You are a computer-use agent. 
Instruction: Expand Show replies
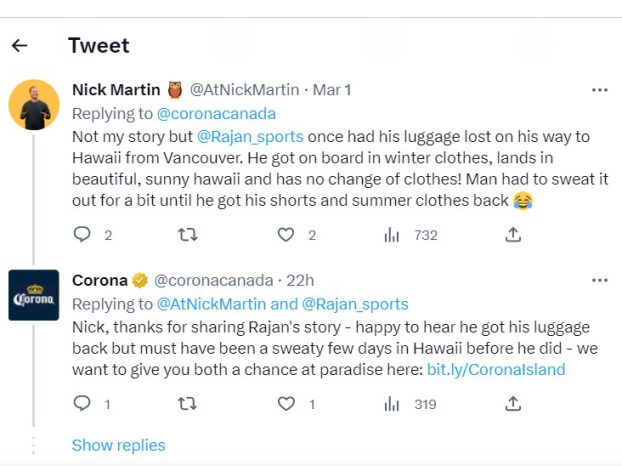pyautogui.click(x=118, y=445)
